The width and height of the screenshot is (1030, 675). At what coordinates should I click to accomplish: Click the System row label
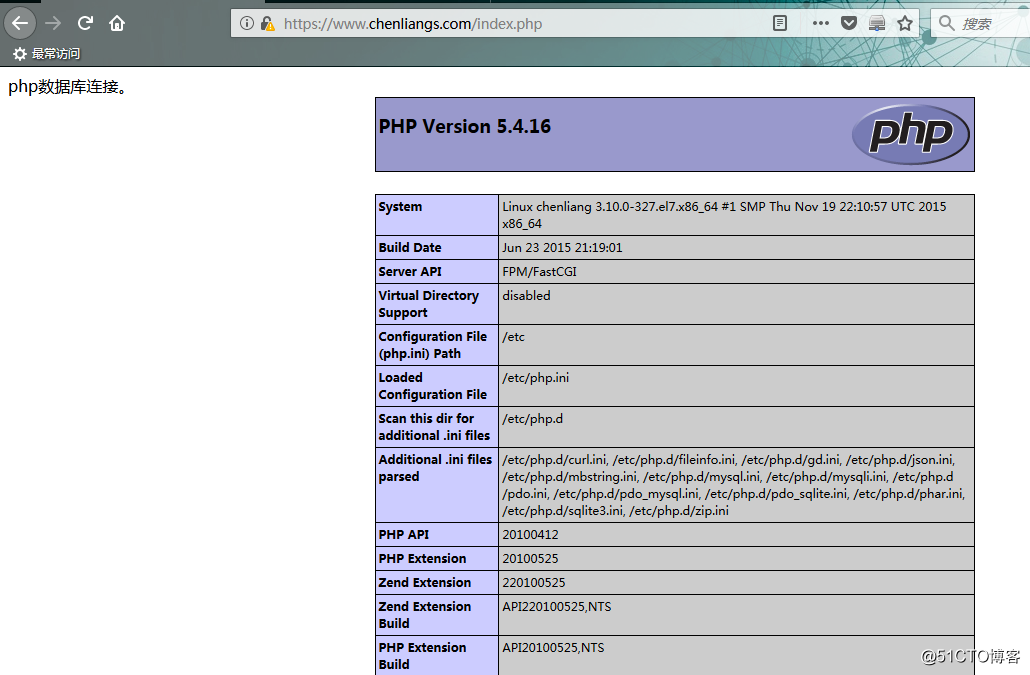tap(400, 207)
